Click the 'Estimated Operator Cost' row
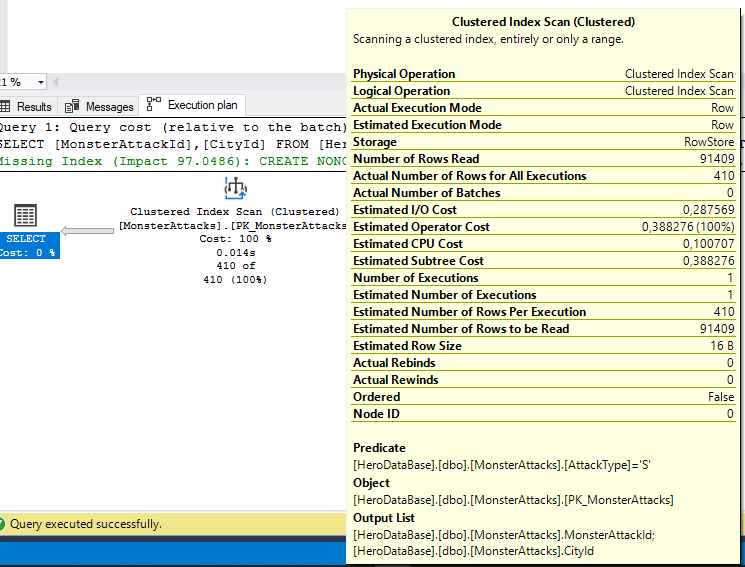745x567 pixels. coord(544,227)
